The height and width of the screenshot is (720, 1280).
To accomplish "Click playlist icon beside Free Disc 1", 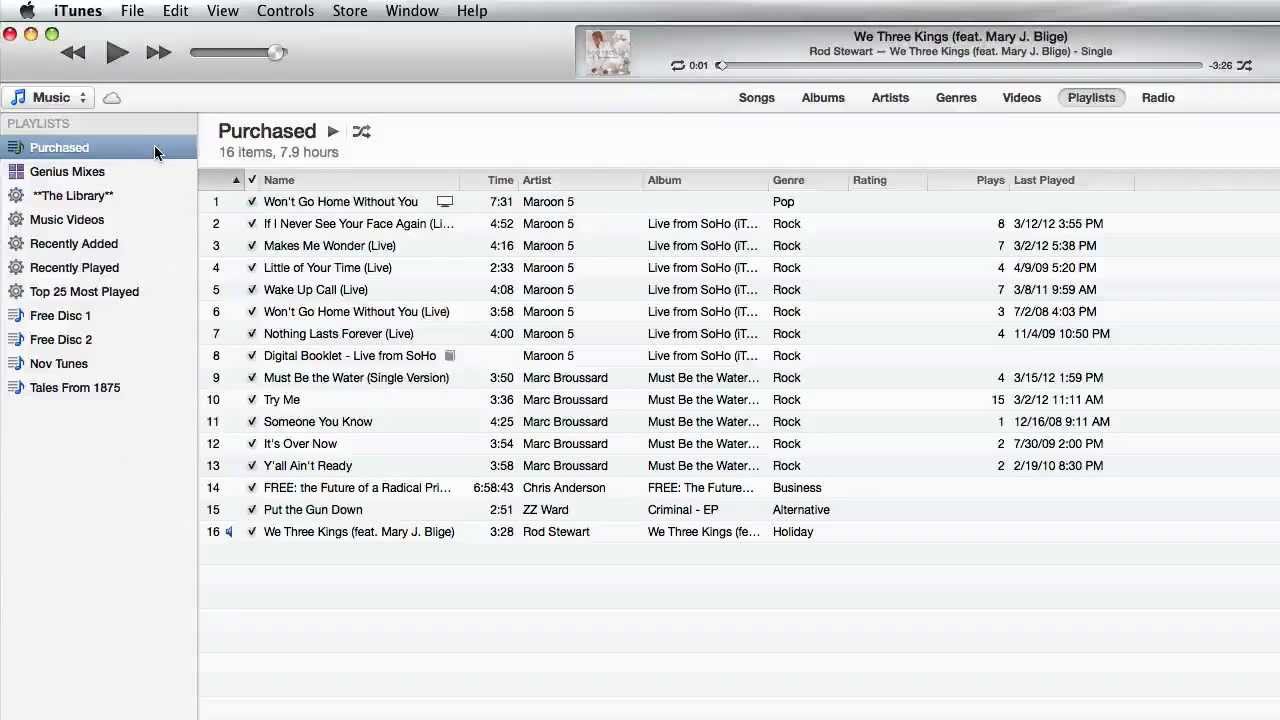I will (16, 316).
